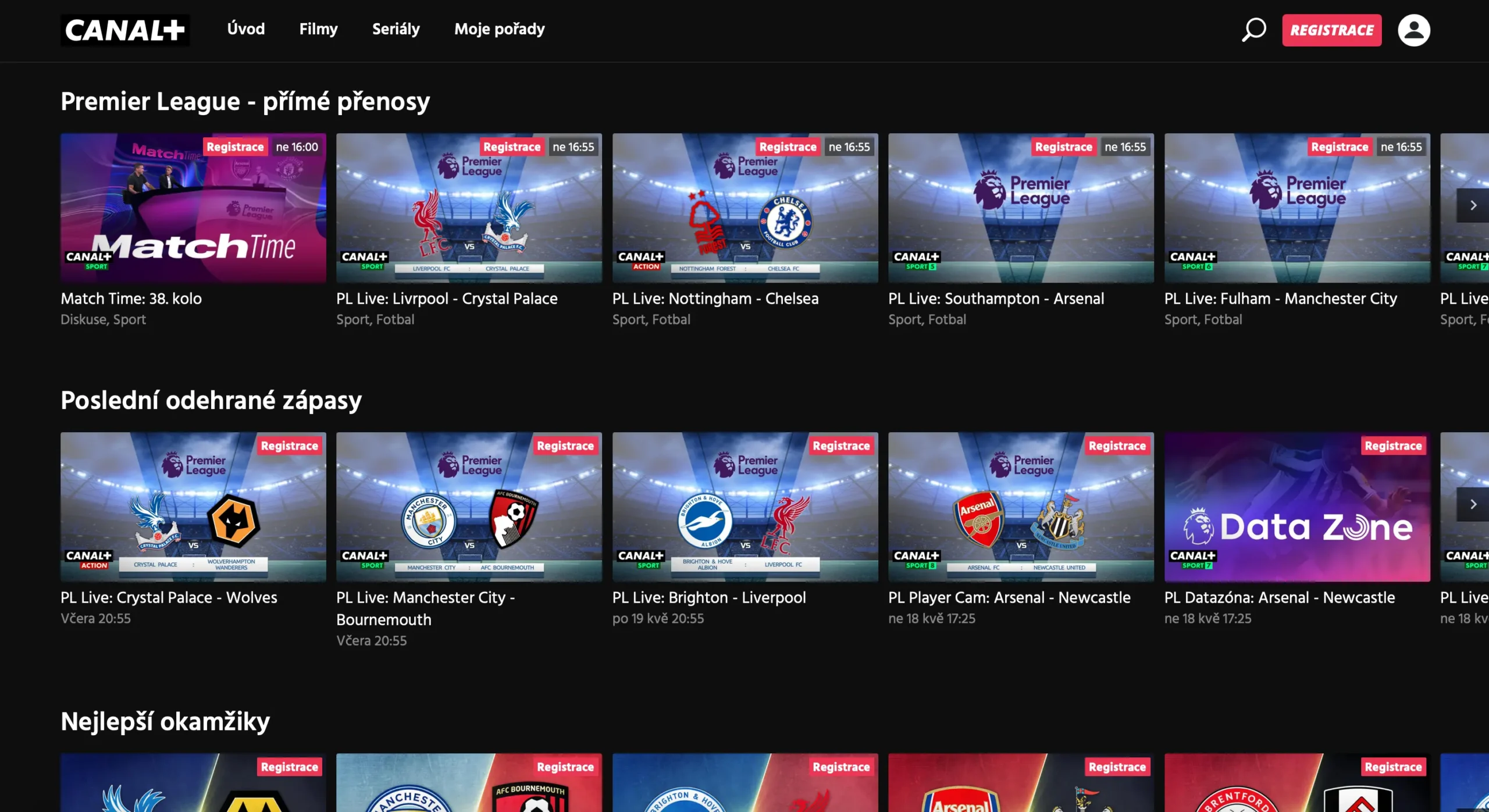Click the CANAL+ logo in header
Image resolution: width=1489 pixels, height=812 pixels.
pyautogui.click(x=125, y=30)
